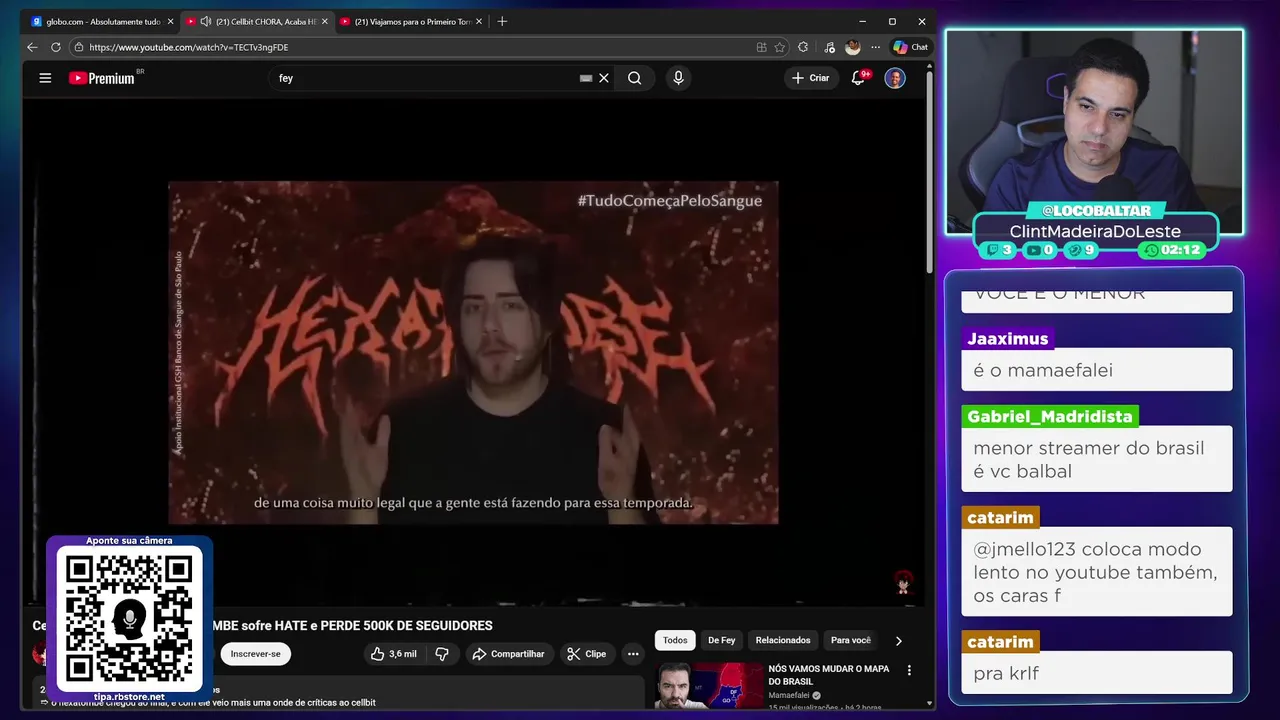Open the on-screen keyboard icon in search
The height and width of the screenshot is (720, 1280).
[586, 78]
